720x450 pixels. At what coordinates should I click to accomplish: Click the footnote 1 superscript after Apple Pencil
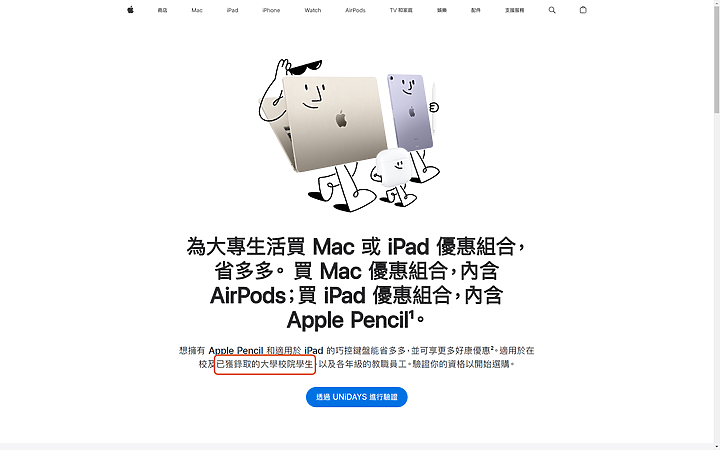pyautogui.click(x=411, y=315)
